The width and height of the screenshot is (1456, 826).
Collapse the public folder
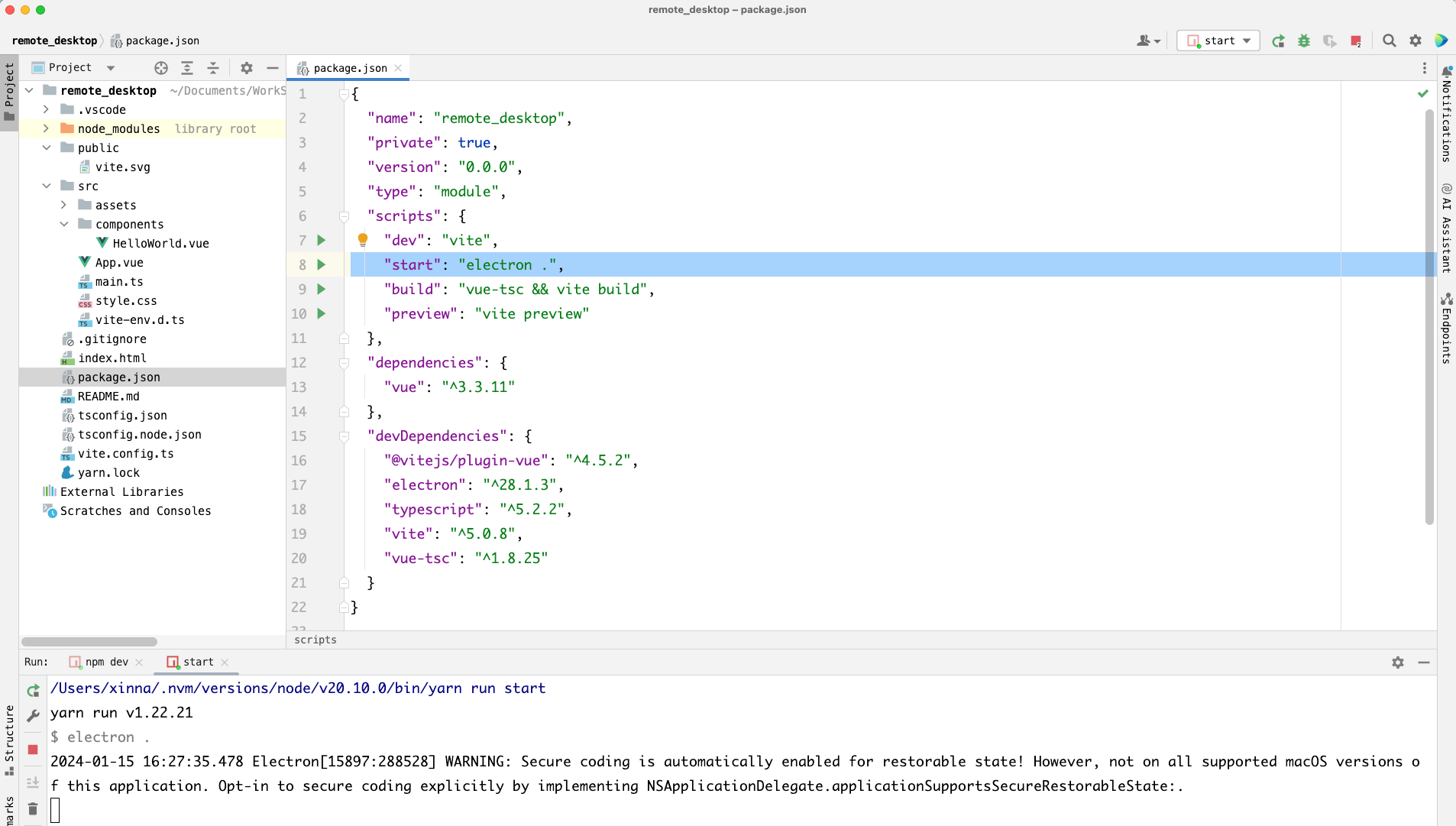pos(47,147)
